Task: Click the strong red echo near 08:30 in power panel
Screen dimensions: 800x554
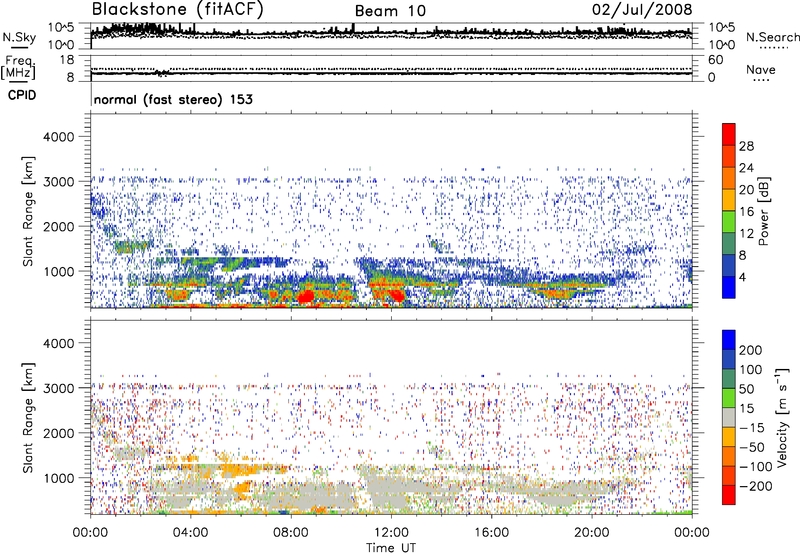Action: tap(306, 296)
